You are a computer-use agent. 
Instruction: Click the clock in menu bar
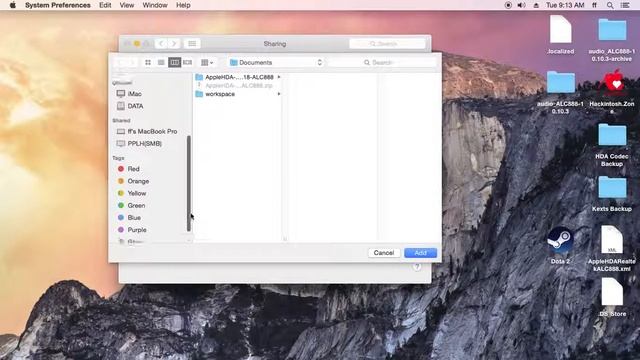point(565,5)
